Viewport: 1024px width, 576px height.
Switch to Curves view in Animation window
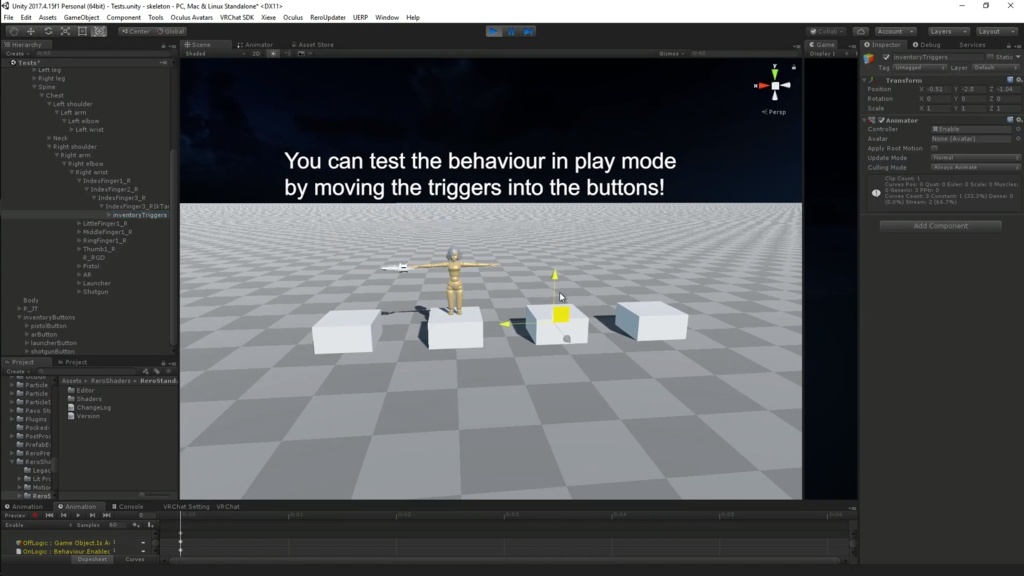point(135,560)
